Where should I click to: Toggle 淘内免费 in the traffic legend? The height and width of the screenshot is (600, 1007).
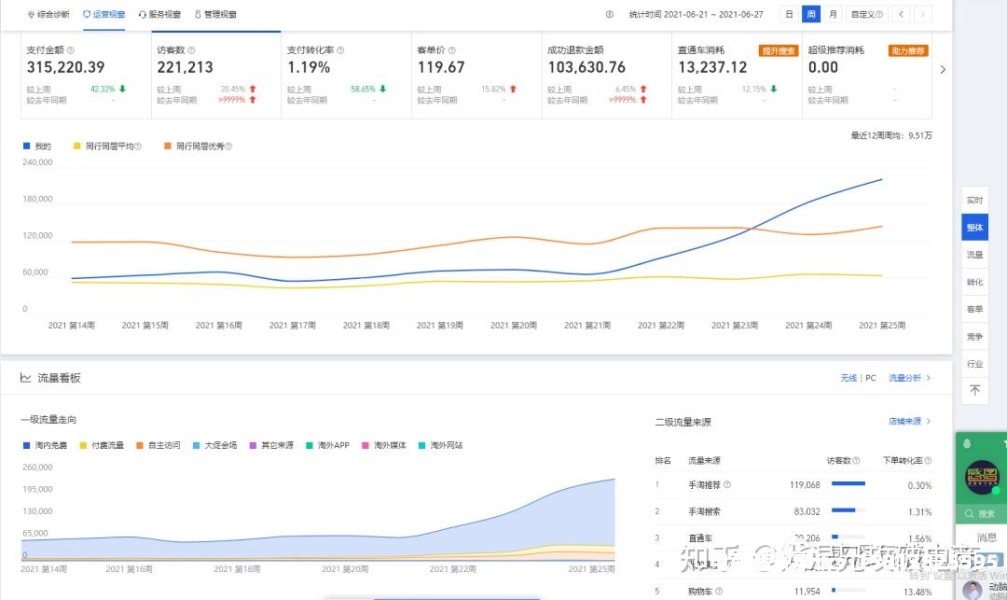tap(48, 445)
